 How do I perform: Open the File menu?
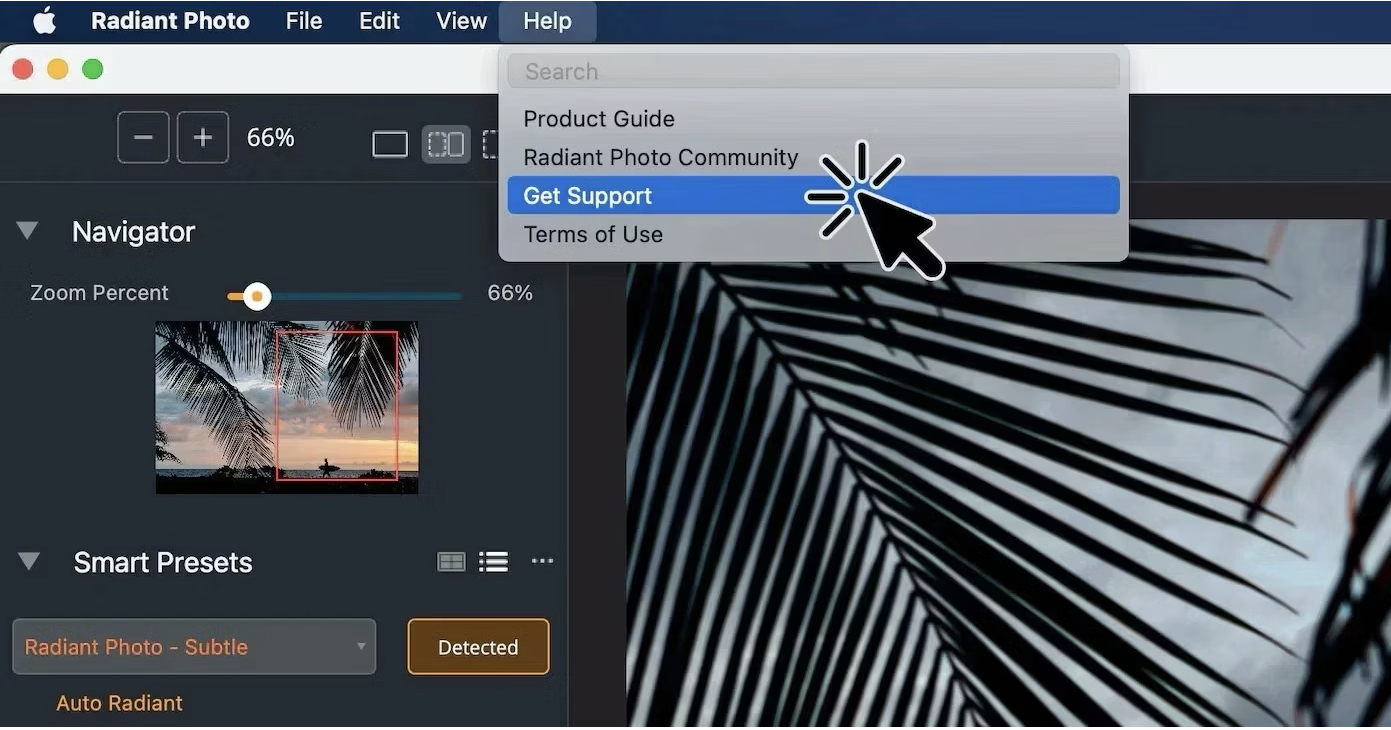coord(304,21)
